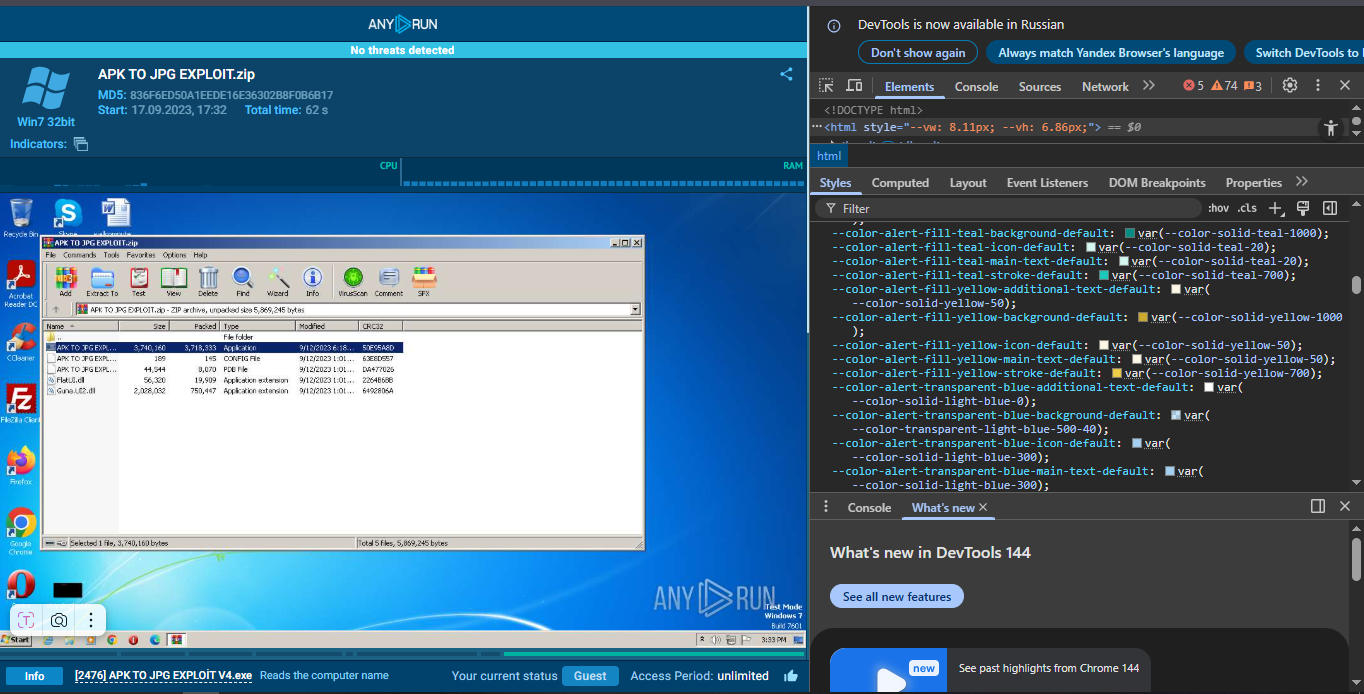Image resolution: width=1364 pixels, height=694 pixels.
Task: Open the accessibility tree view button
Action: click(x=1330, y=128)
